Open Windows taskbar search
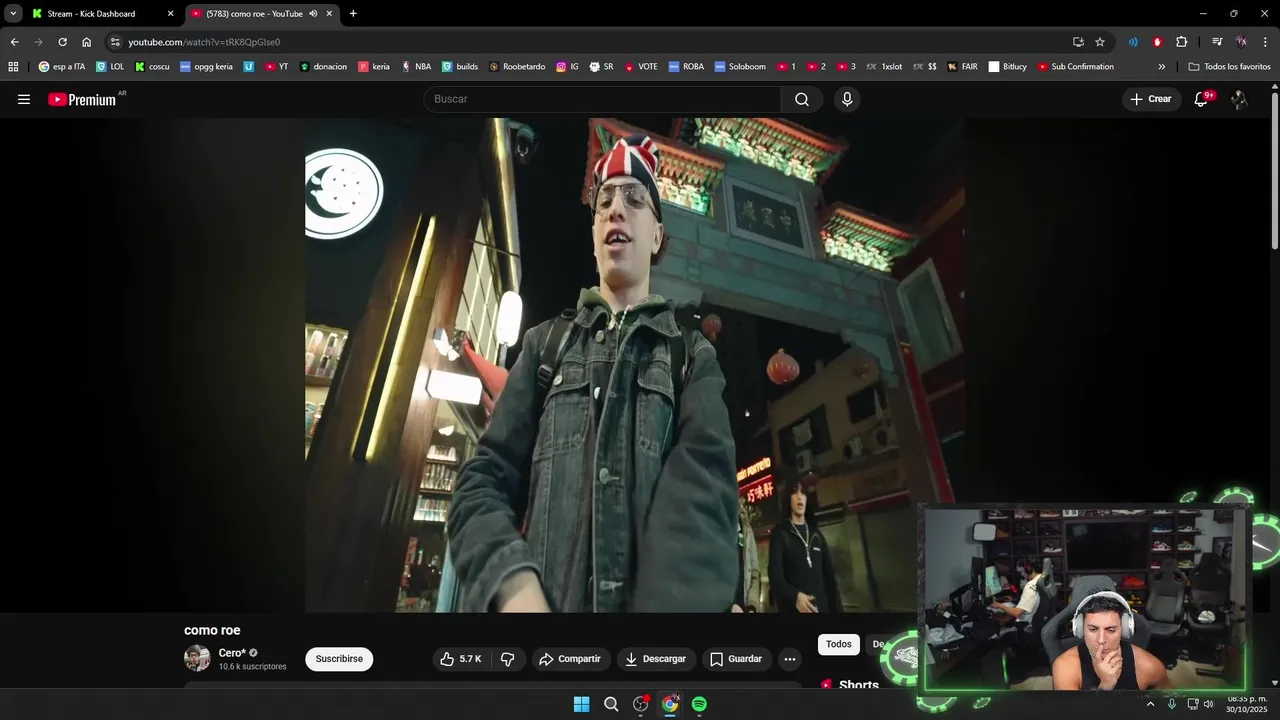The width and height of the screenshot is (1280, 720). point(611,704)
